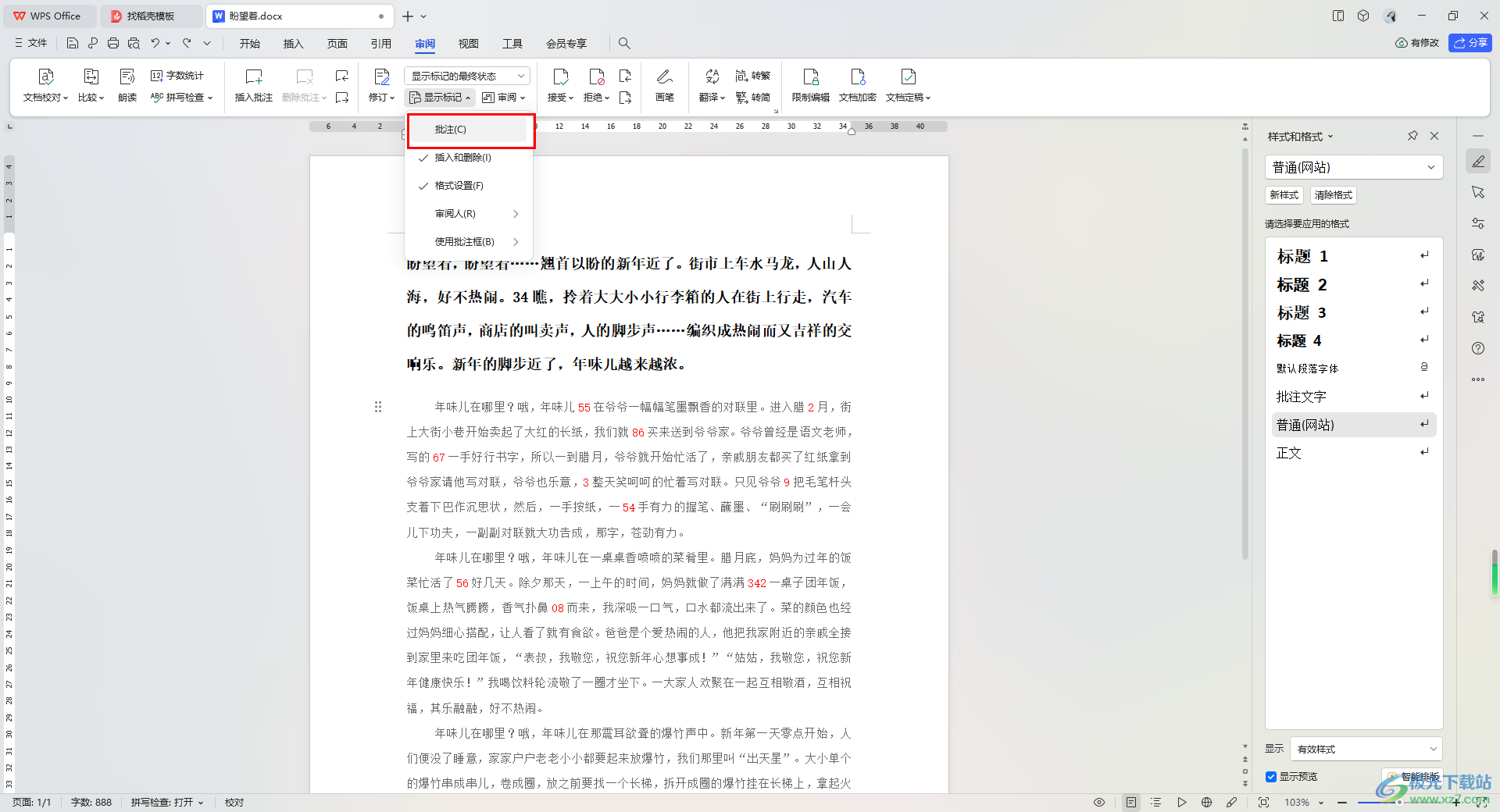Click the 分享 share button
Screen dimensions: 1500x812
(x=1470, y=43)
